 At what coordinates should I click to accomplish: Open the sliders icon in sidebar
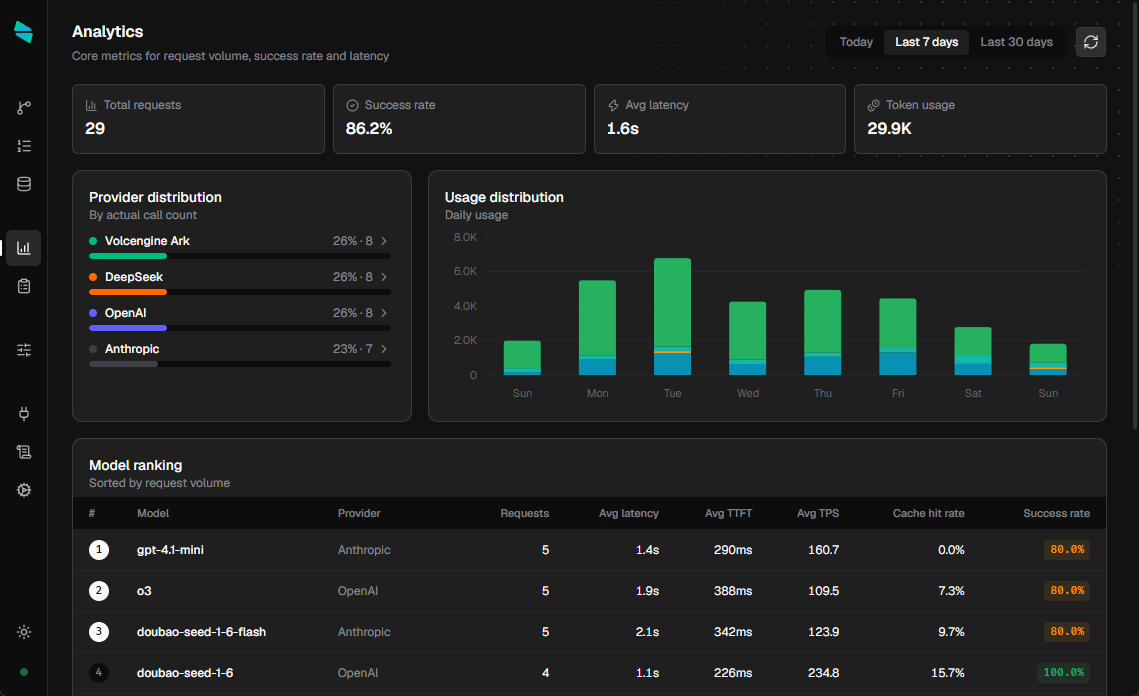(x=24, y=350)
